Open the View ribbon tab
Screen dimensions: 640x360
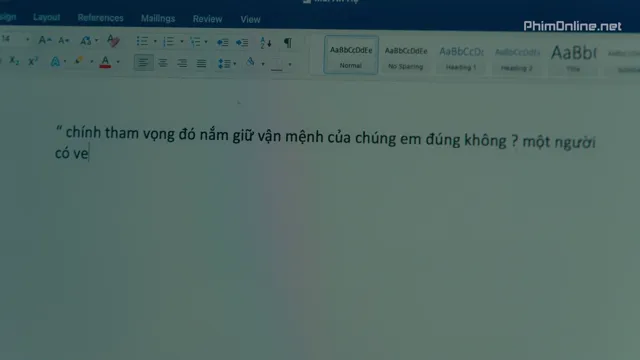[x=250, y=19]
